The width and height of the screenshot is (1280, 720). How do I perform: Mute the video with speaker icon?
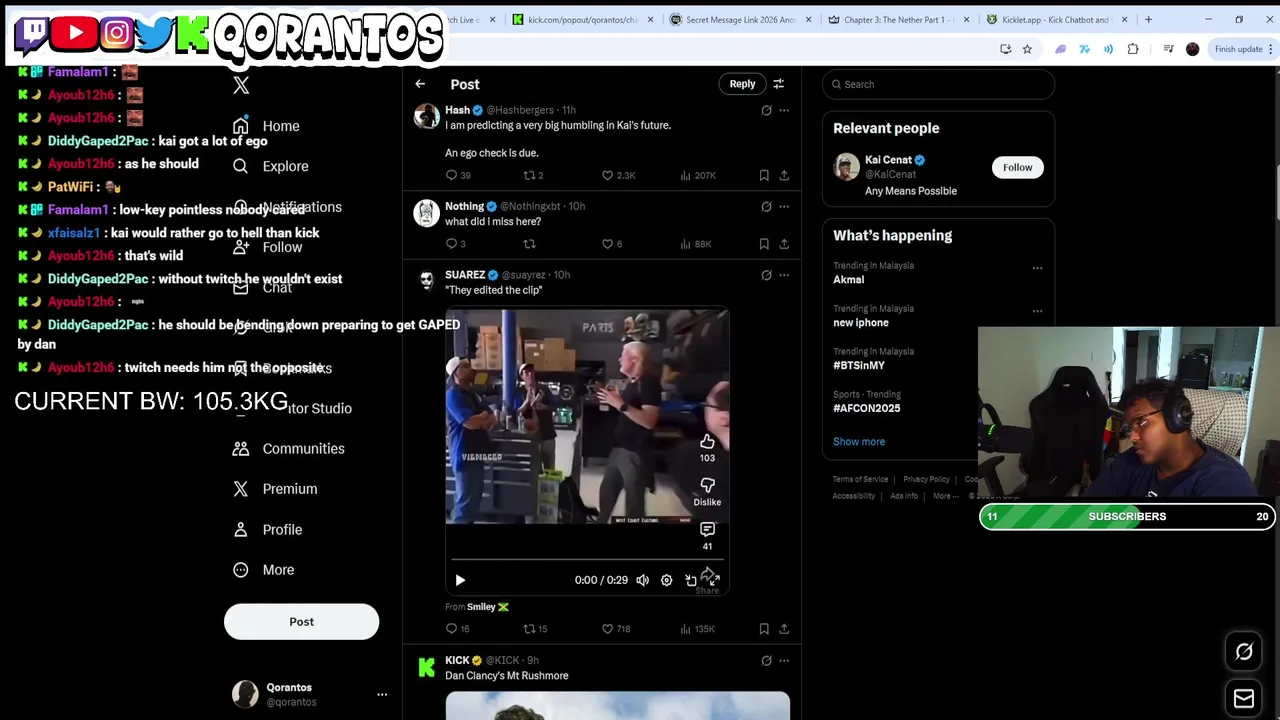tap(642, 580)
